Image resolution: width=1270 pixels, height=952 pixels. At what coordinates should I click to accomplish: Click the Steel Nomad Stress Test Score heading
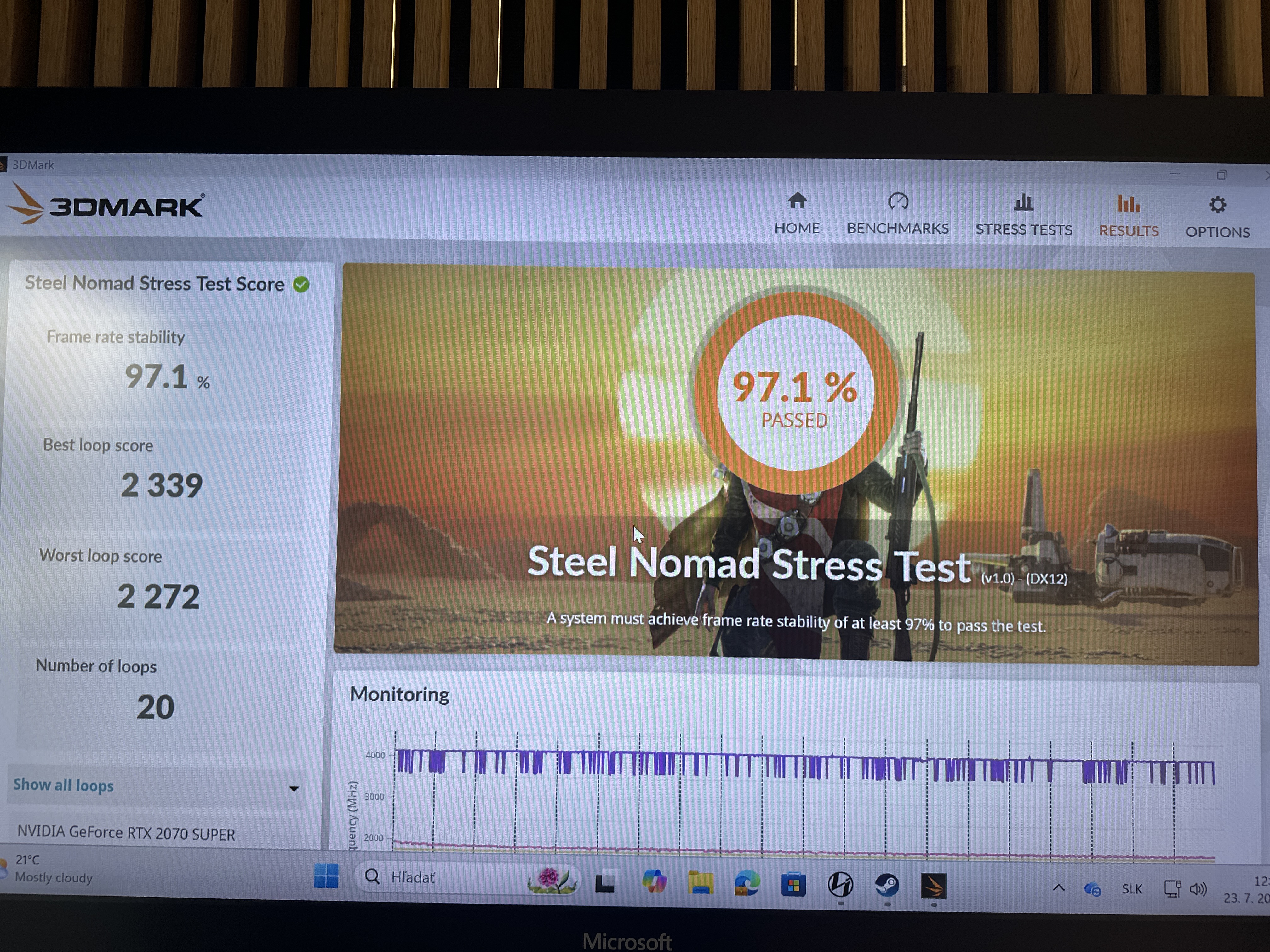coord(154,283)
